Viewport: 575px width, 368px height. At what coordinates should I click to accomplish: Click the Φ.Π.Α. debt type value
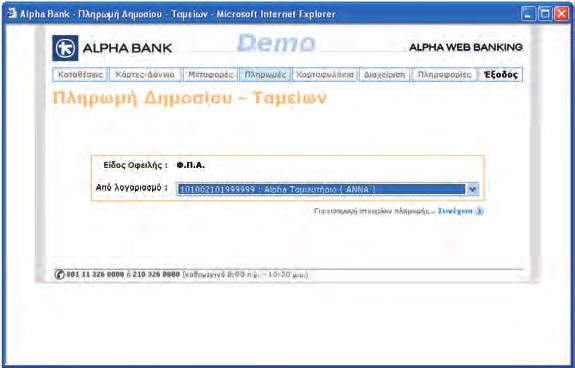point(191,165)
